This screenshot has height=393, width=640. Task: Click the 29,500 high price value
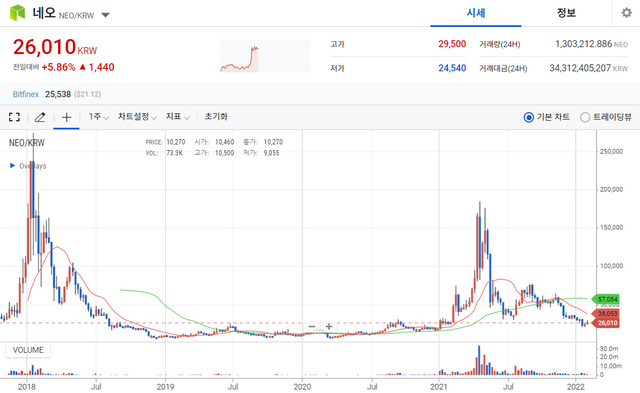click(x=452, y=44)
